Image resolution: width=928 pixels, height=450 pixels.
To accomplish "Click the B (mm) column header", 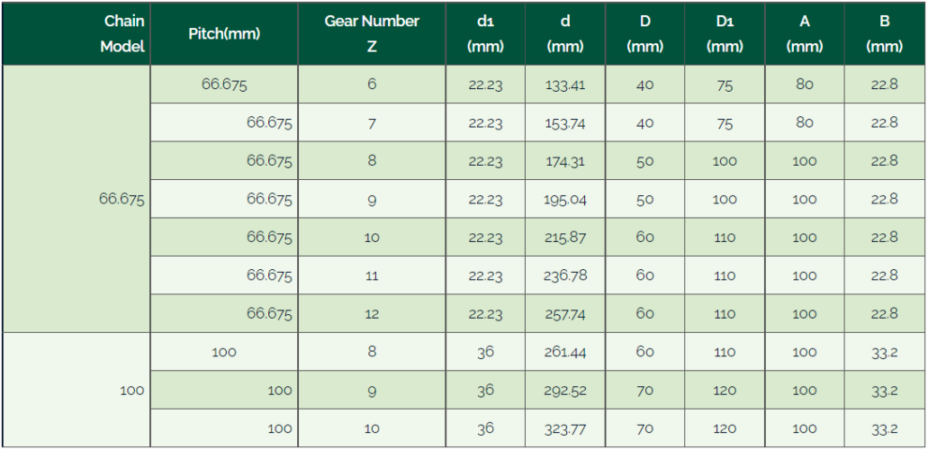I will click(x=884, y=34).
